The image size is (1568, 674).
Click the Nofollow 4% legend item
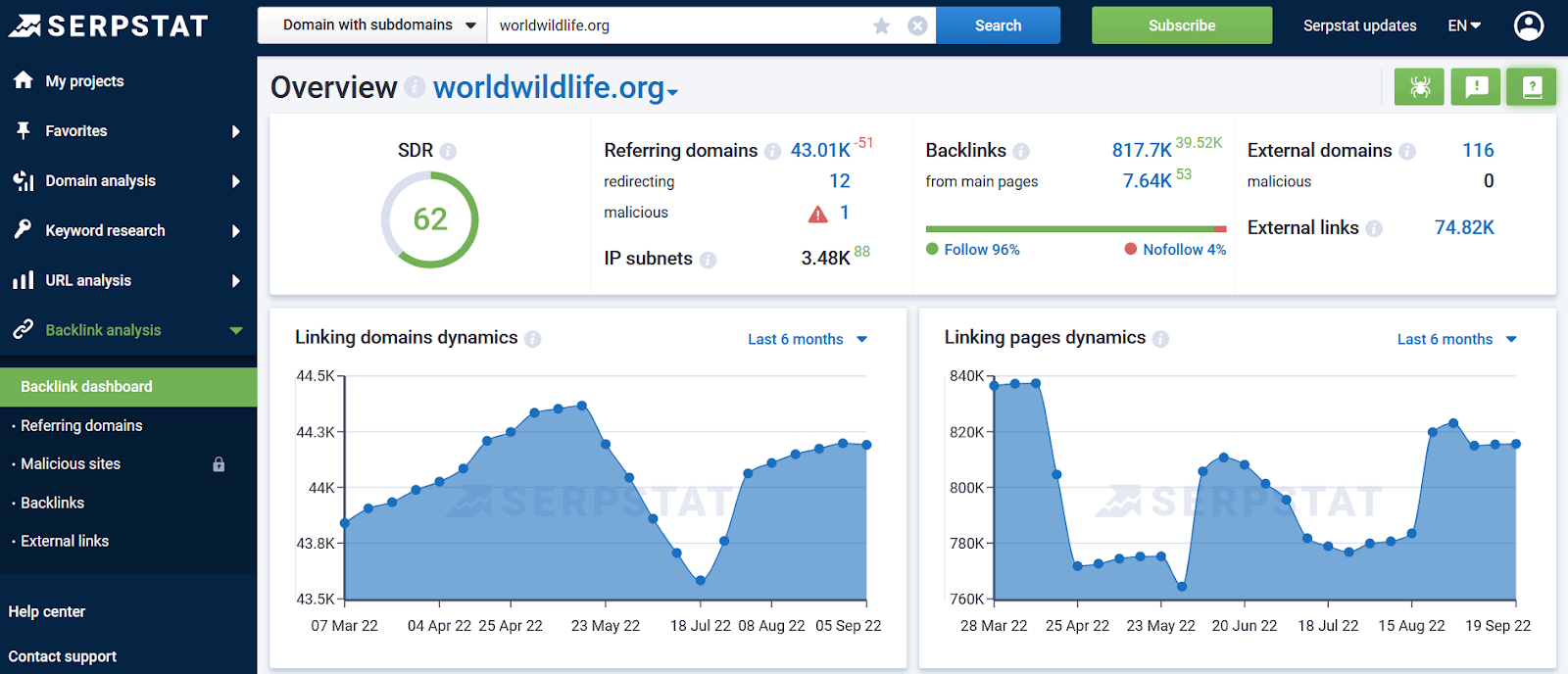point(1175,250)
